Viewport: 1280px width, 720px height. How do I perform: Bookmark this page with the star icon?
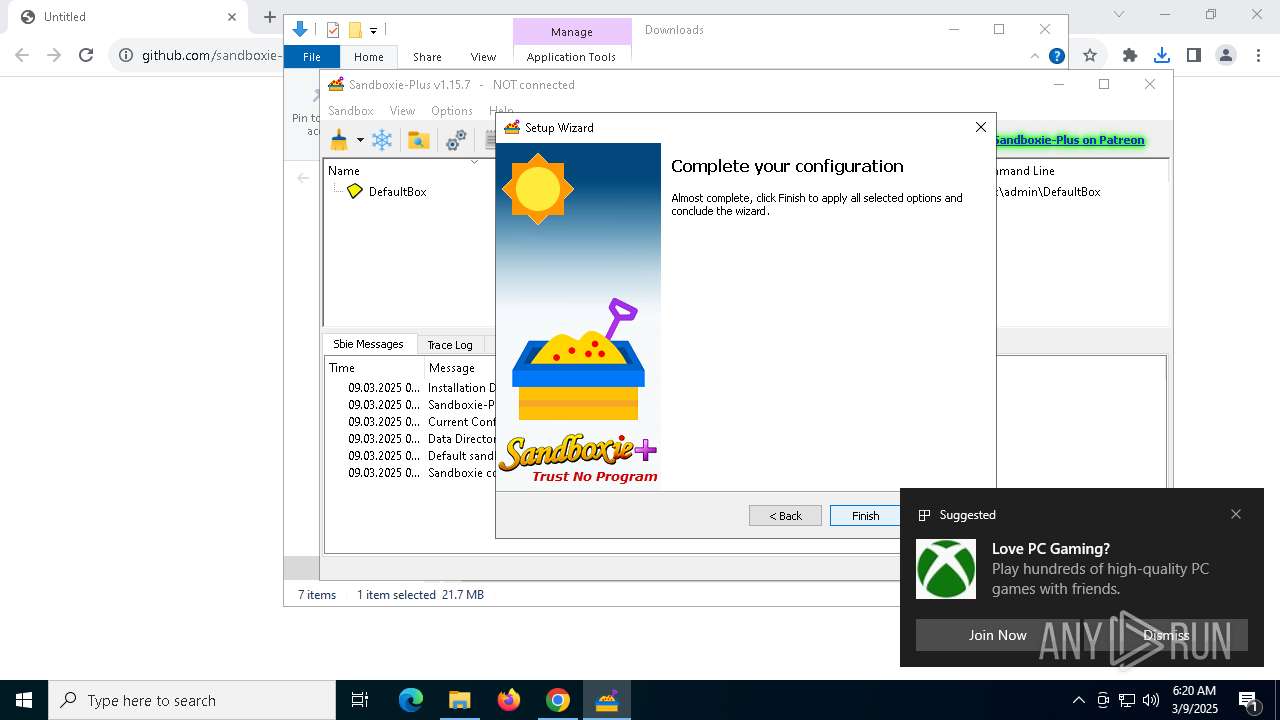(1090, 55)
